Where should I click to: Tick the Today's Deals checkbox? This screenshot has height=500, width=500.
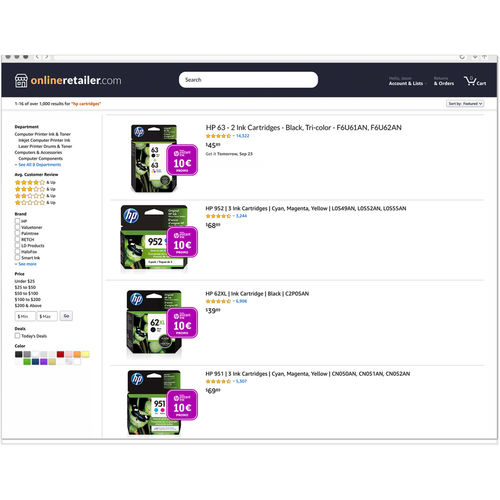(17, 336)
